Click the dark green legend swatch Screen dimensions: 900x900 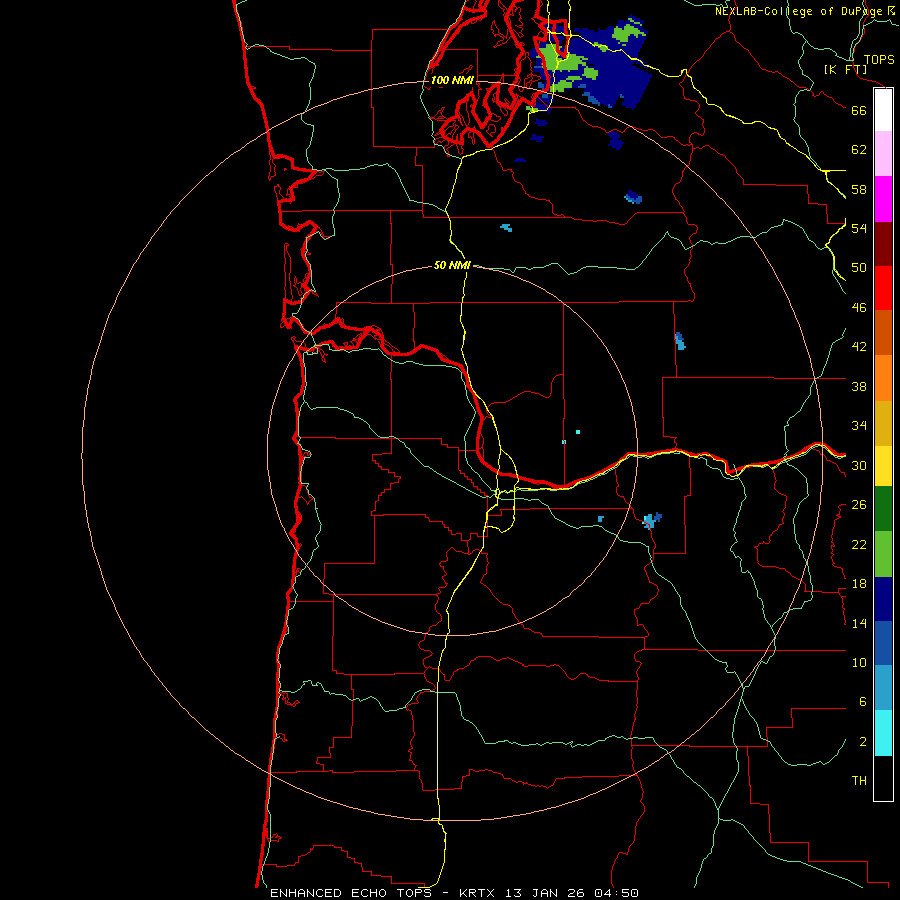point(883,509)
